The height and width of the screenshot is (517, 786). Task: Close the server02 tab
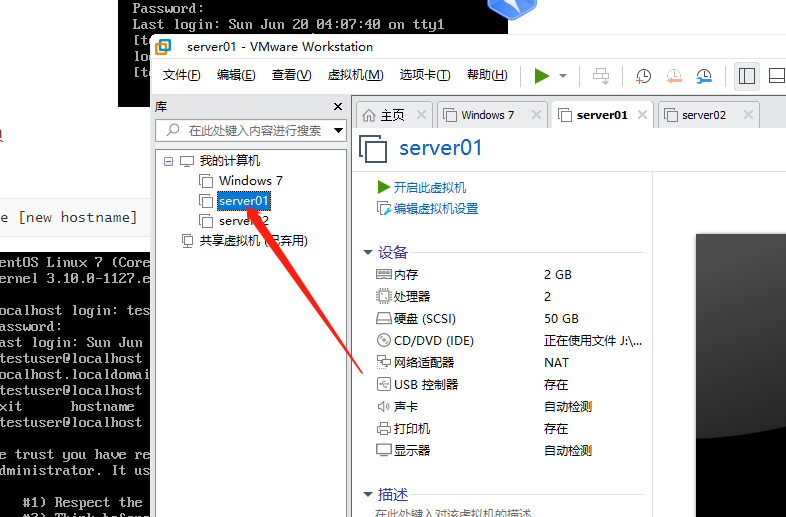point(748,115)
